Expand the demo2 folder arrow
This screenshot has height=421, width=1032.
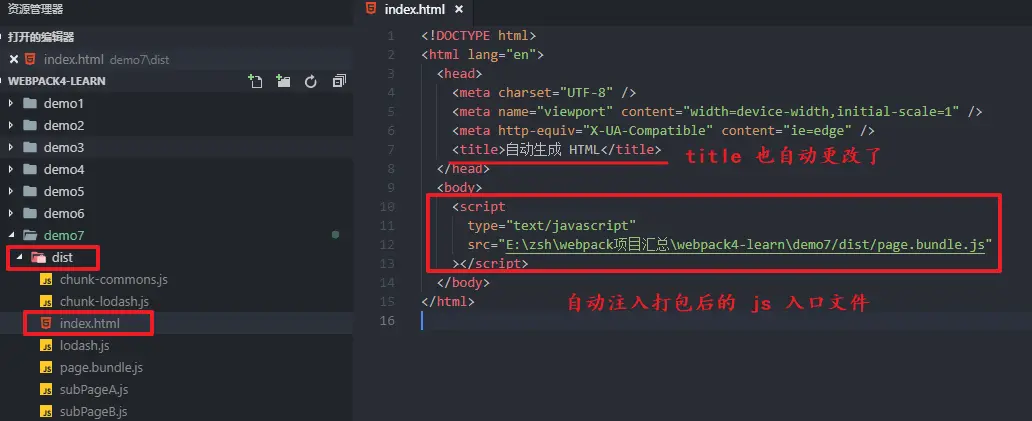pos(11,125)
